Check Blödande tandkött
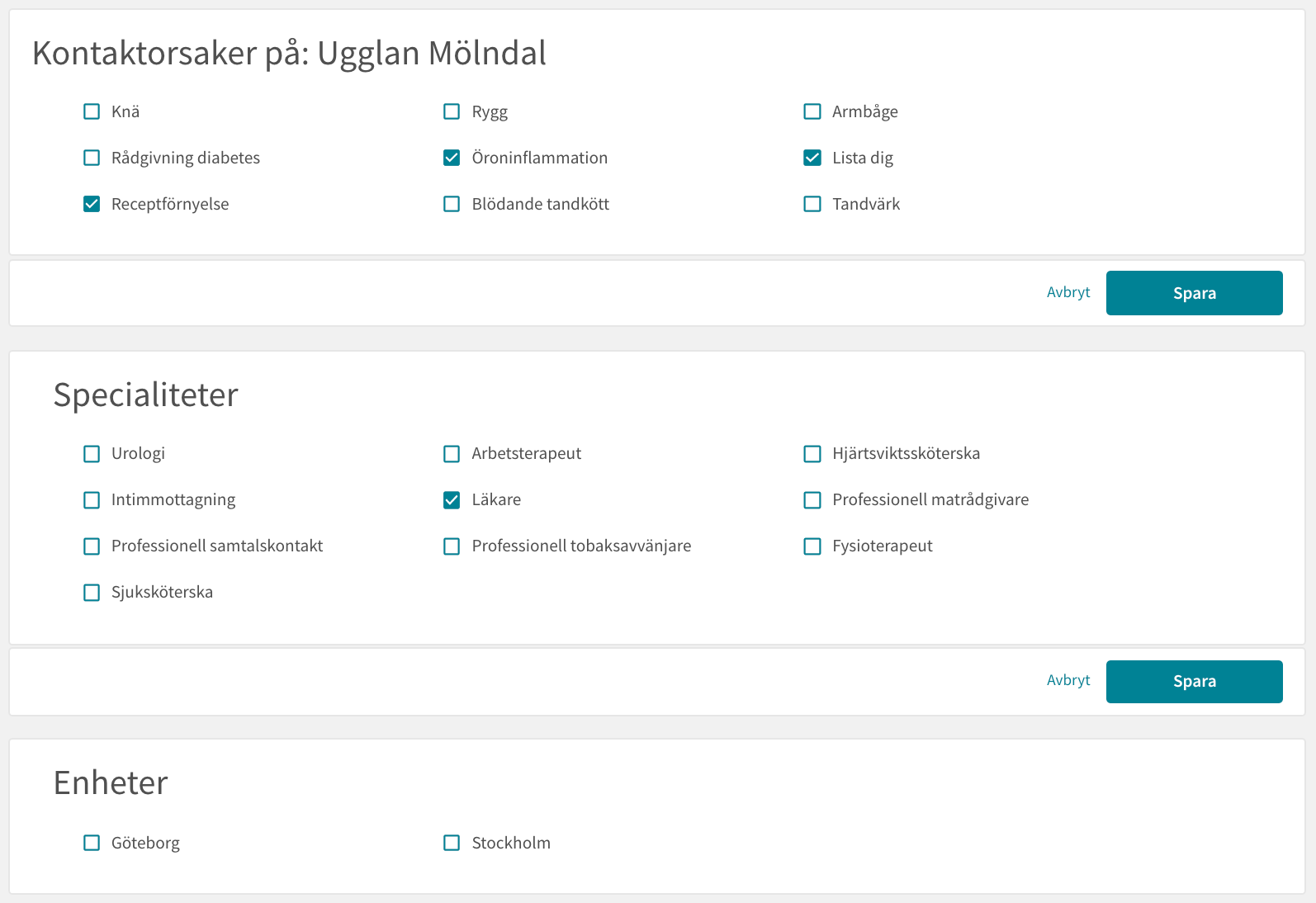 tap(452, 204)
